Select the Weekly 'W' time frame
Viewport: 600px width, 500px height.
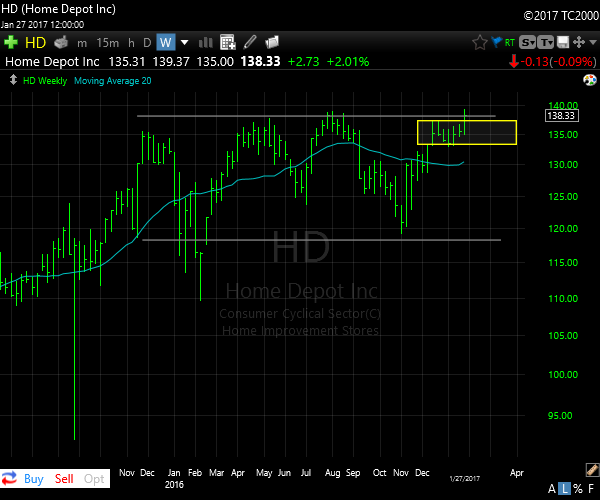pyautogui.click(x=166, y=42)
